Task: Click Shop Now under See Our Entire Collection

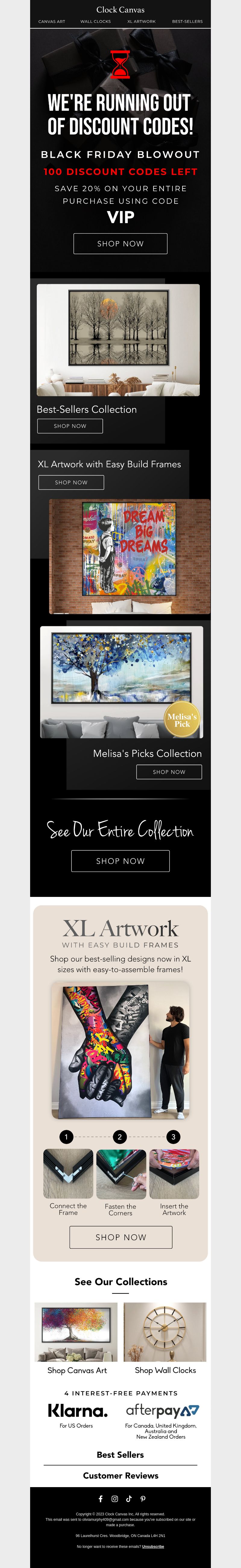Action: [120, 861]
